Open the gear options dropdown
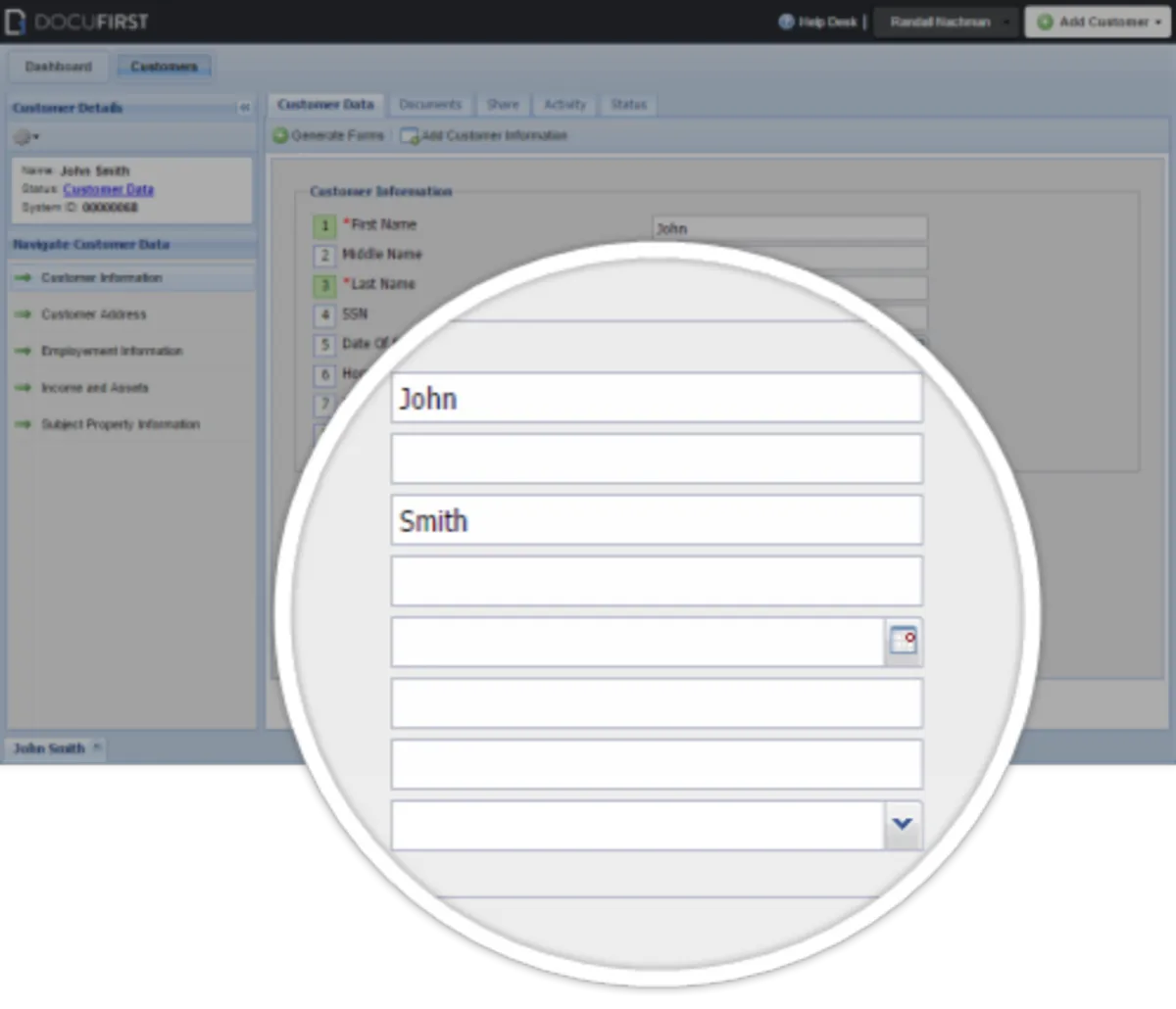Image resolution: width=1176 pixels, height=1009 pixels. point(26,137)
